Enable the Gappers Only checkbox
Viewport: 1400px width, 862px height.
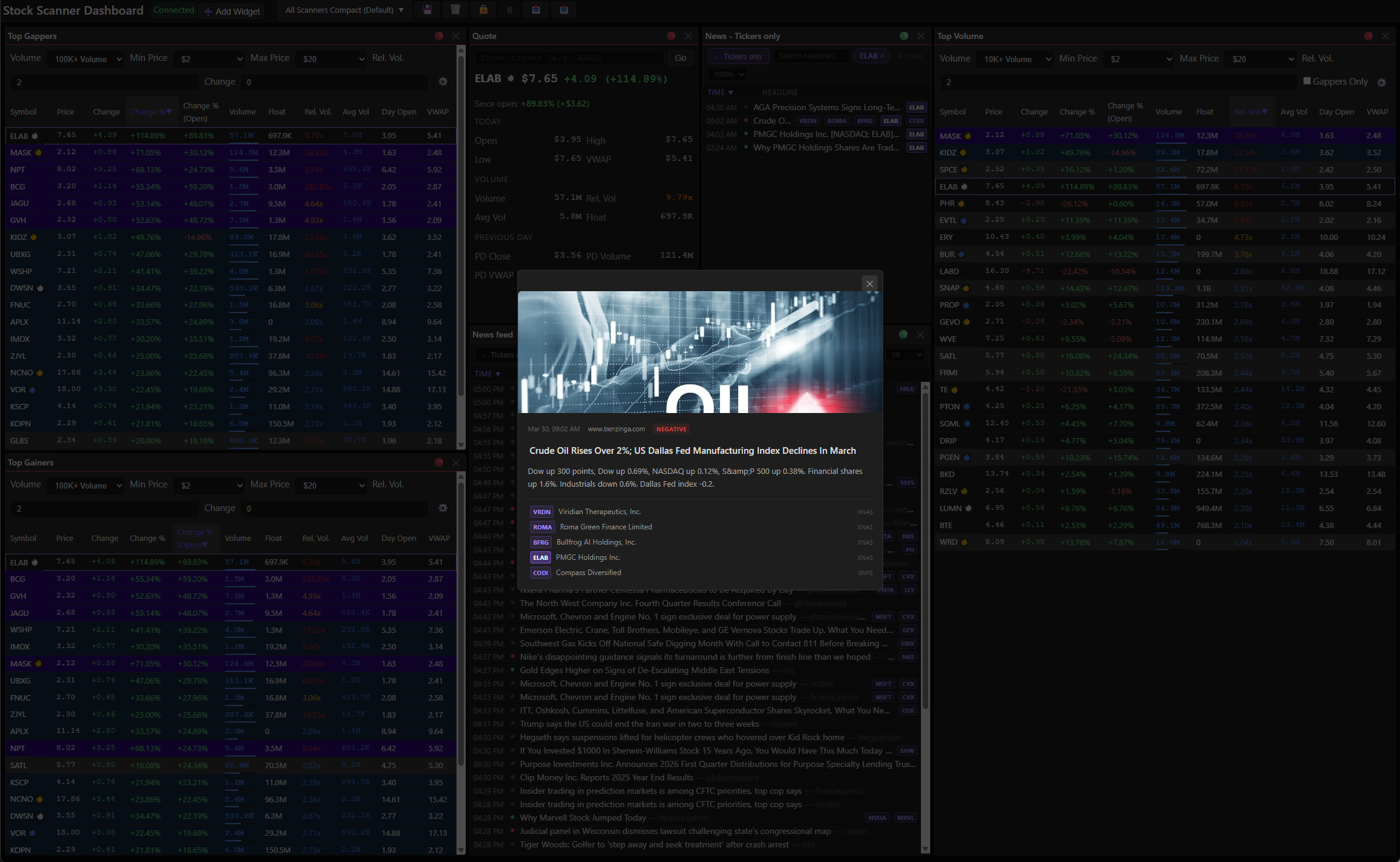pyautogui.click(x=1307, y=81)
